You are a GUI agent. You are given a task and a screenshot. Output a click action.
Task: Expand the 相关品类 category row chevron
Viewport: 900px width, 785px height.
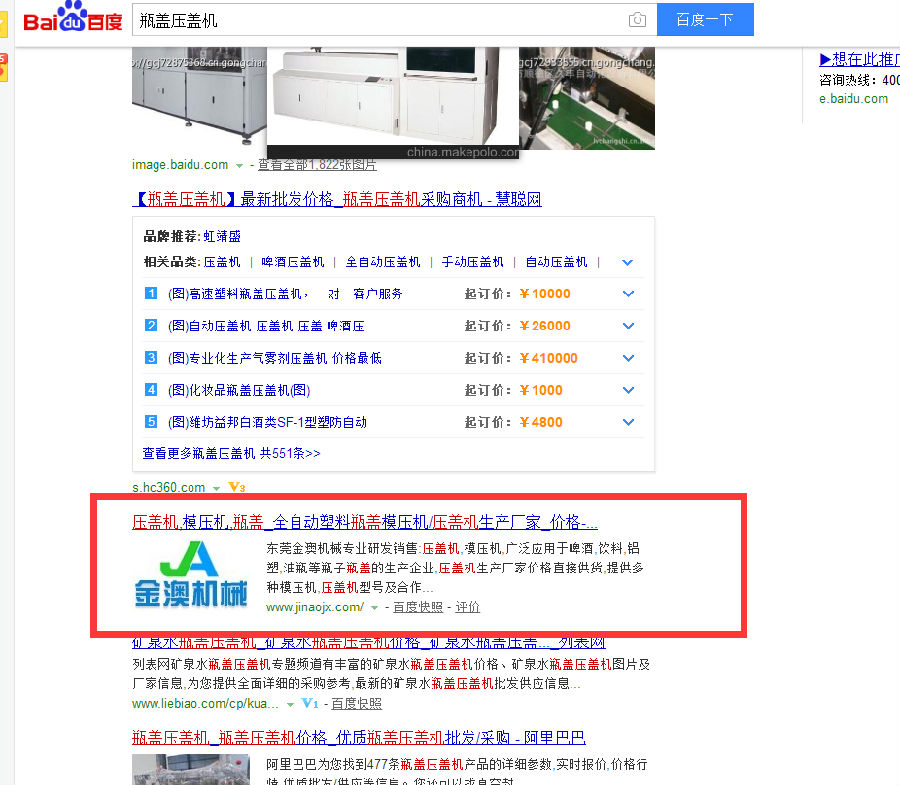pyautogui.click(x=627, y=262)
